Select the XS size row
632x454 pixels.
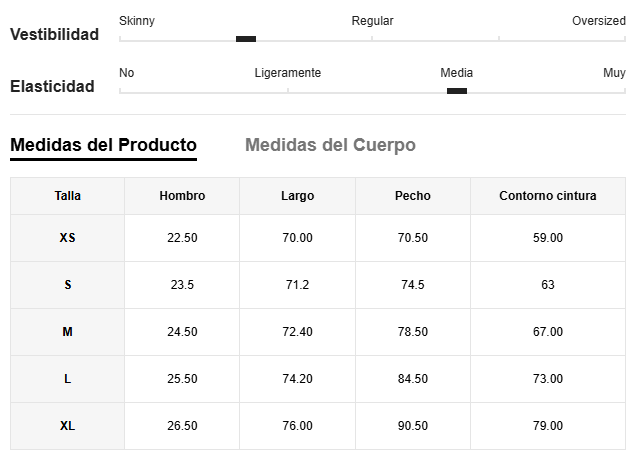[x=318, y=237]
